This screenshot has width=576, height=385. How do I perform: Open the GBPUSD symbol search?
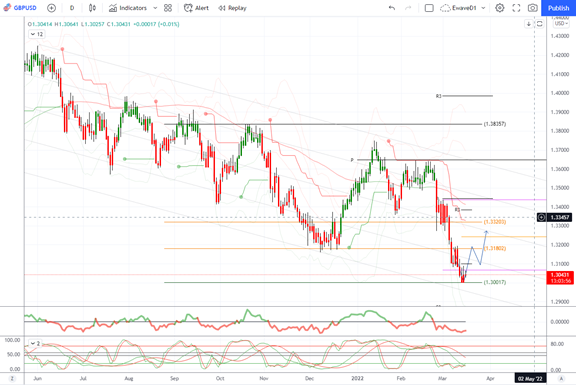click(x=20, y=8)
